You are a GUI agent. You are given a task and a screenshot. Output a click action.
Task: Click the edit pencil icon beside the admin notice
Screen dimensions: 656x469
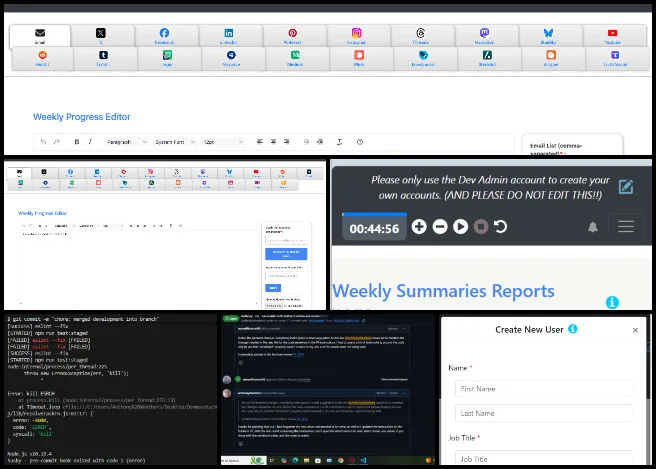pyautogui.click(x=626, y=186)
